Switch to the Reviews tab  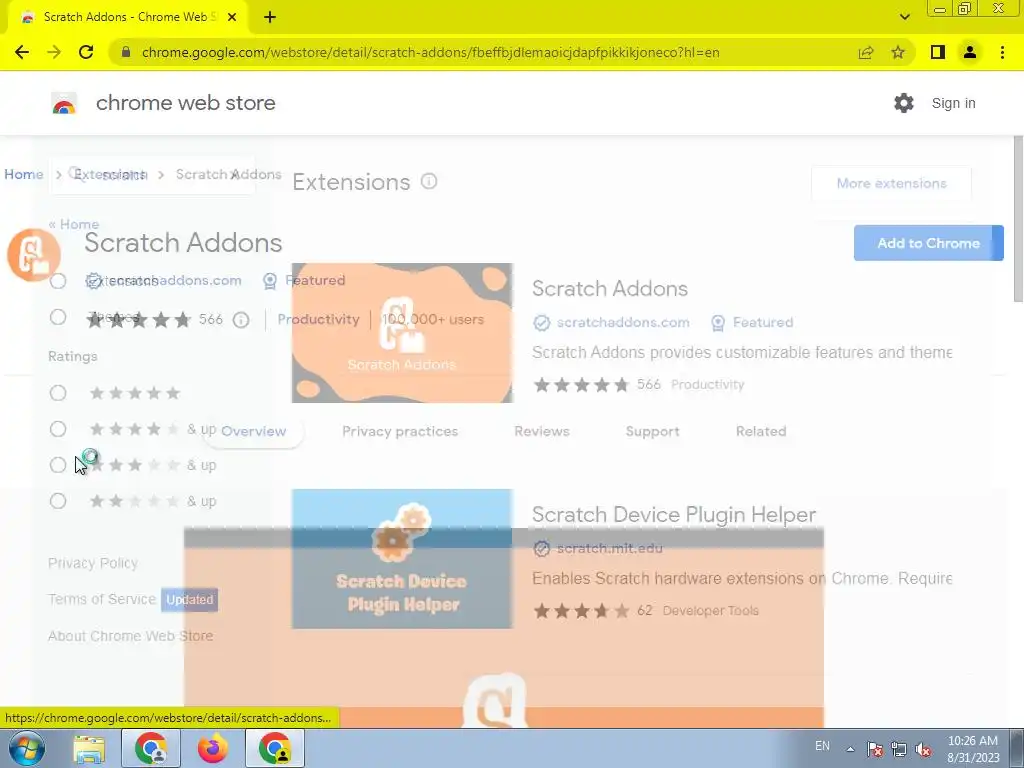(x=541, y=431)
